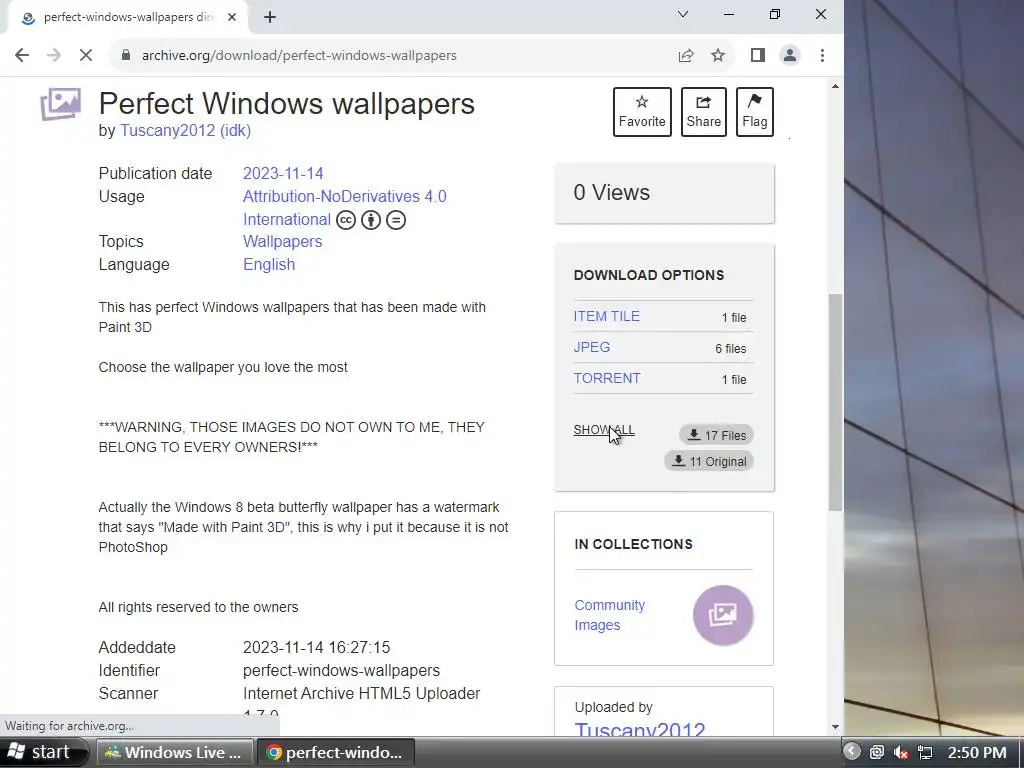The image size is (1024, 768).
Task: Click the muted volume tray icon
Action: (x=901, y=752)
